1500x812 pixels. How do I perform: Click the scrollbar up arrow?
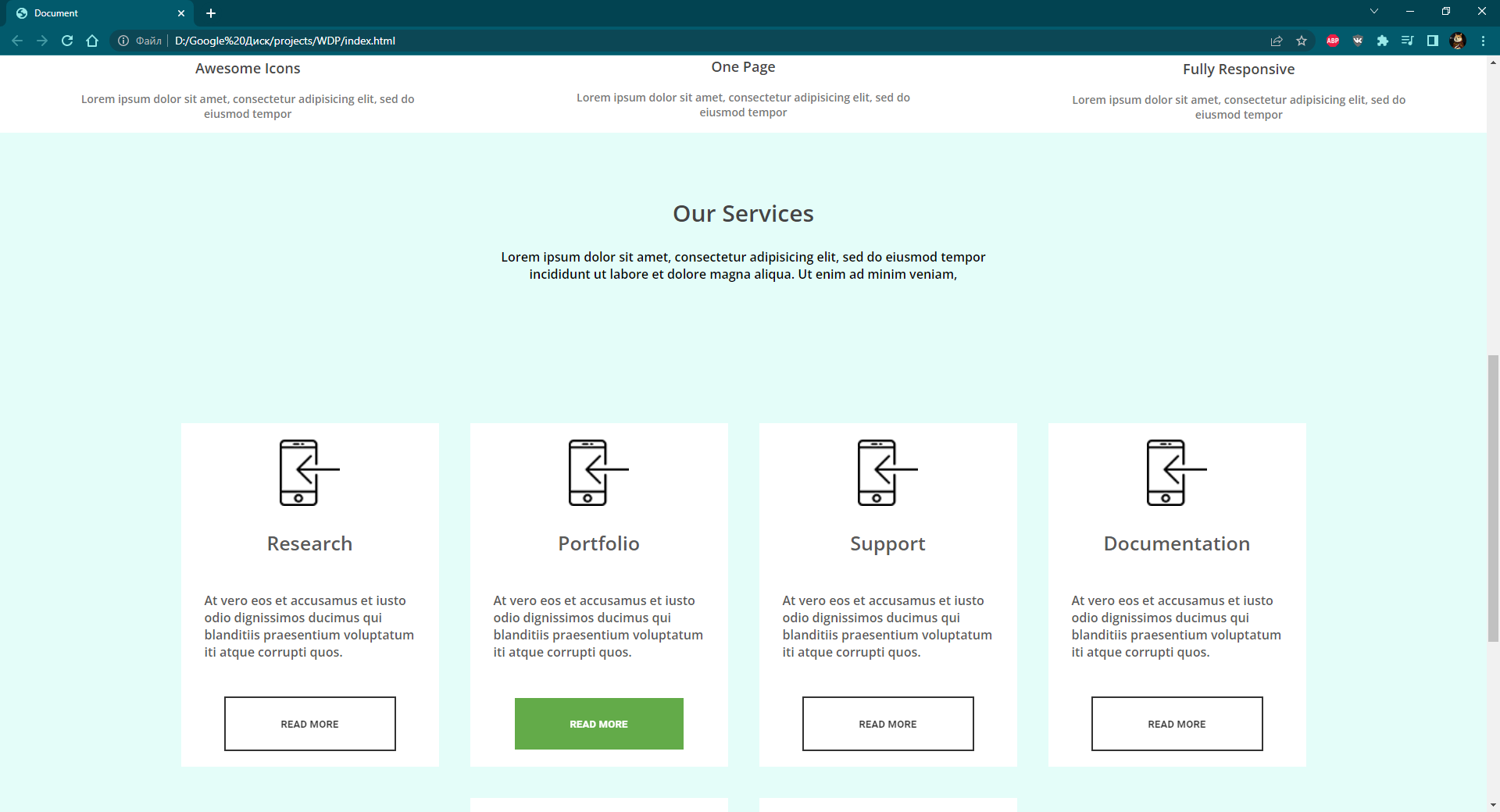1493,62
